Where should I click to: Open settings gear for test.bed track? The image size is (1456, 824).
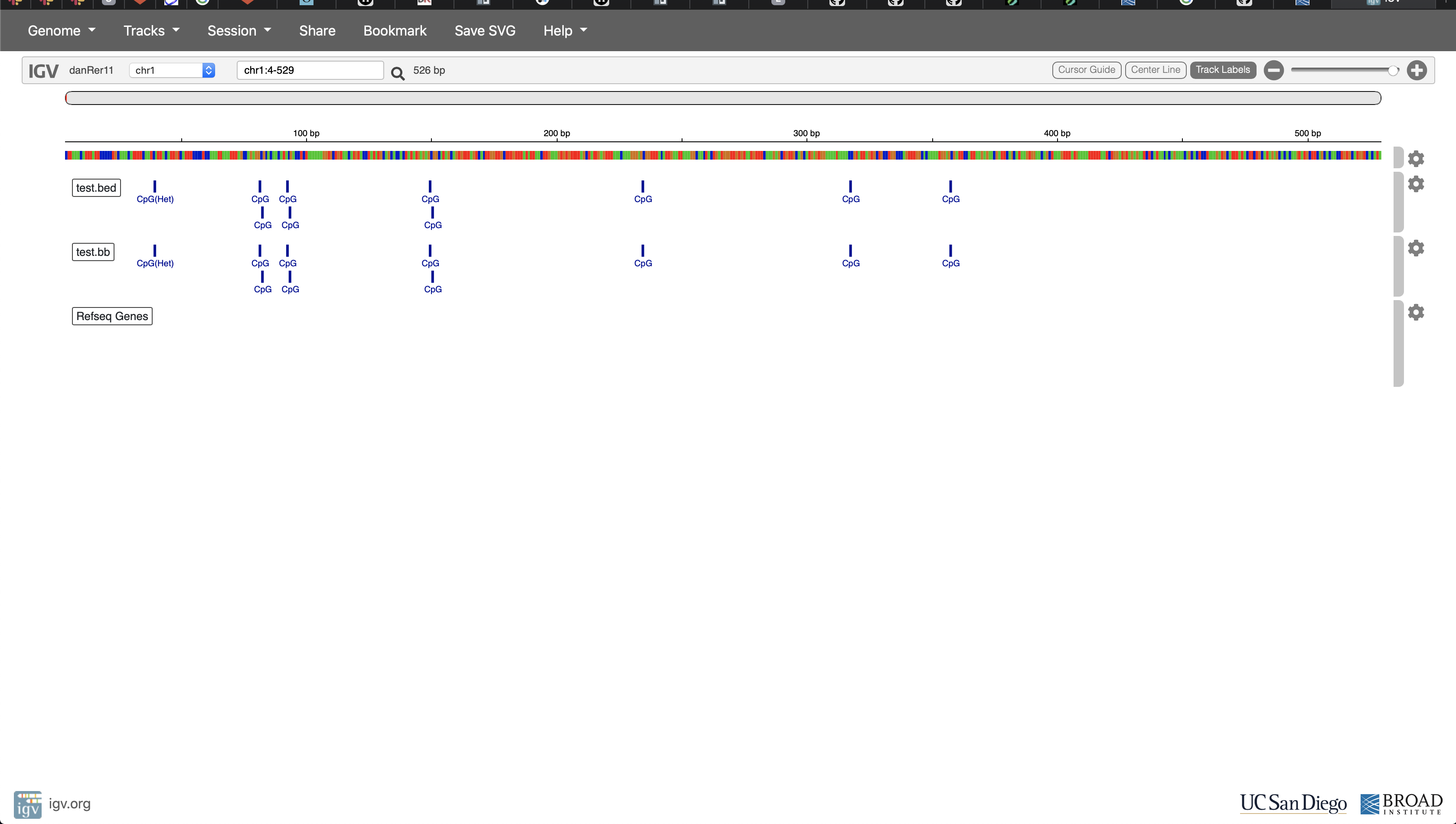coord(1417,183)
